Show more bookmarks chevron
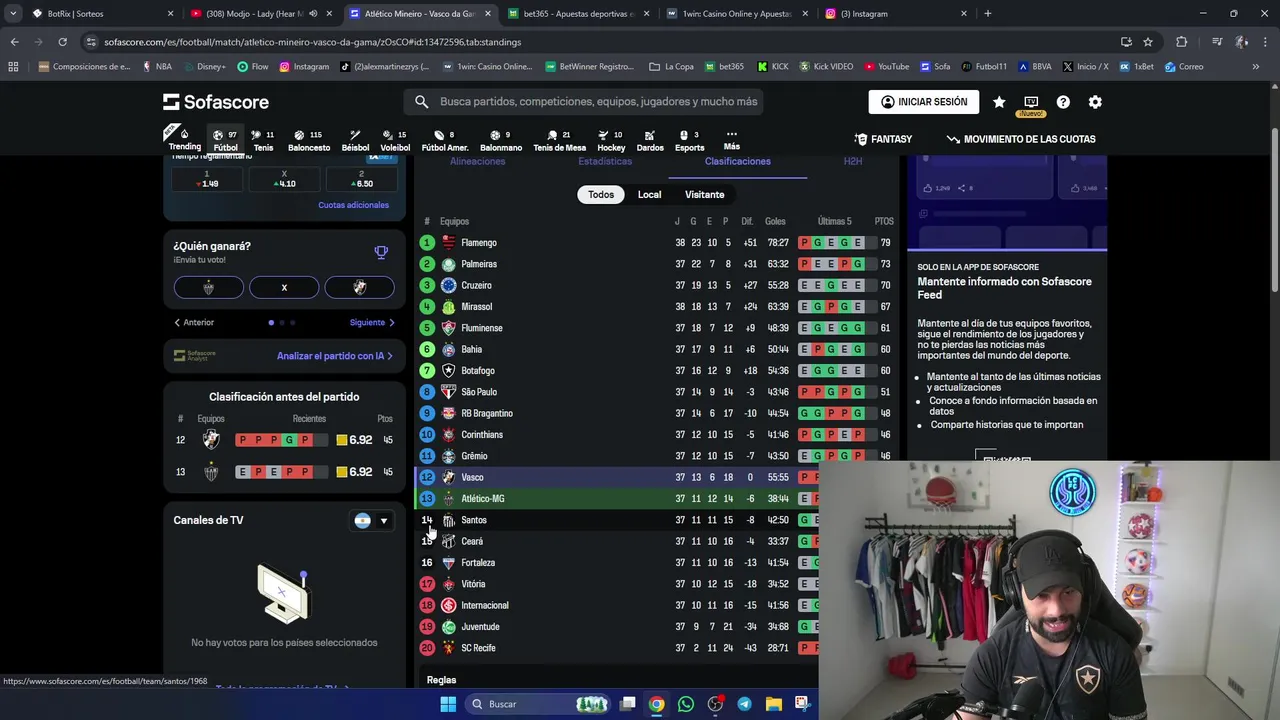Screen dimensions: 1280x720 1256,67
